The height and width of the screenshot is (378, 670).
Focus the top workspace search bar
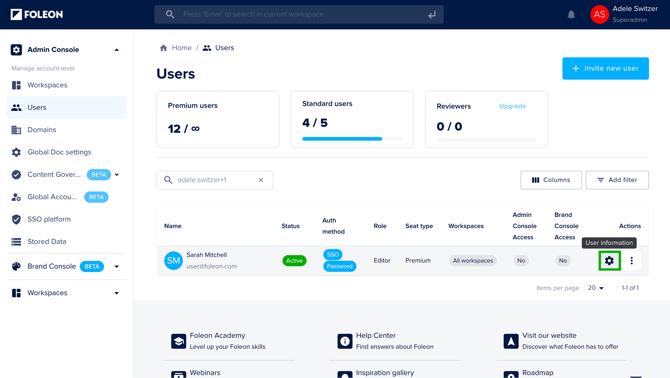tap(299, 15)
